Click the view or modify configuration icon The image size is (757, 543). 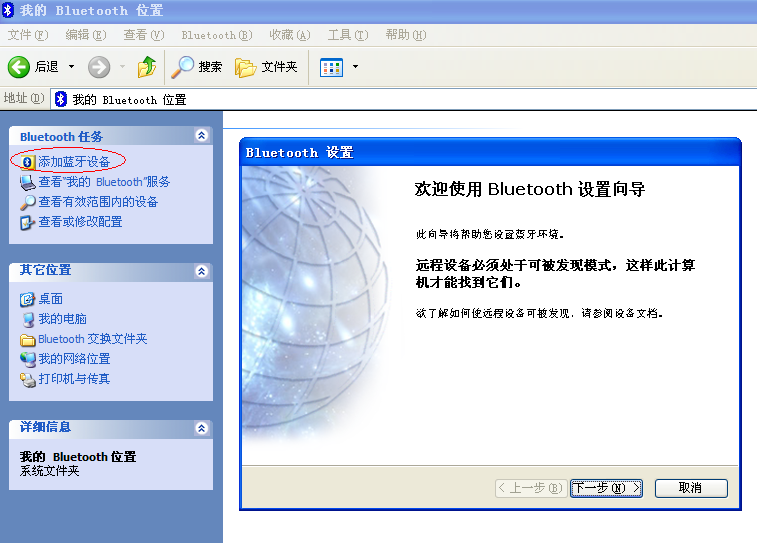(x=28, y=223)
